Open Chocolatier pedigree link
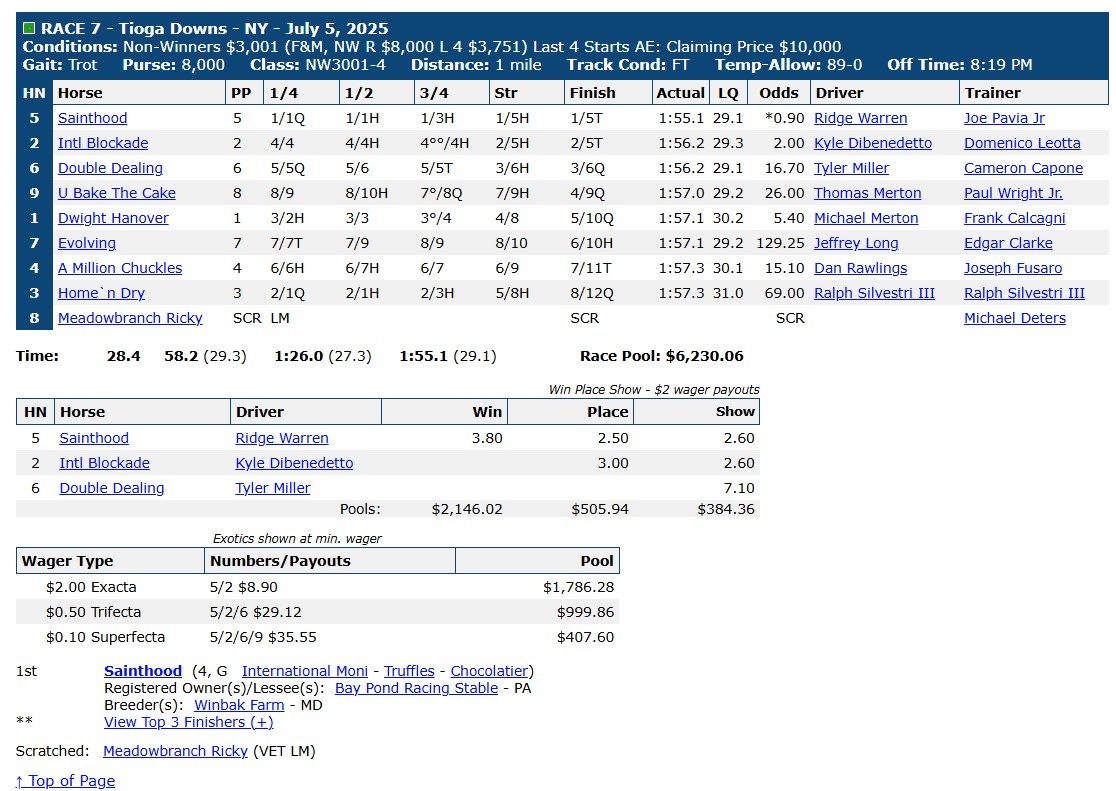The height and width of the screenshot is (791, 1116). point(490,671)
